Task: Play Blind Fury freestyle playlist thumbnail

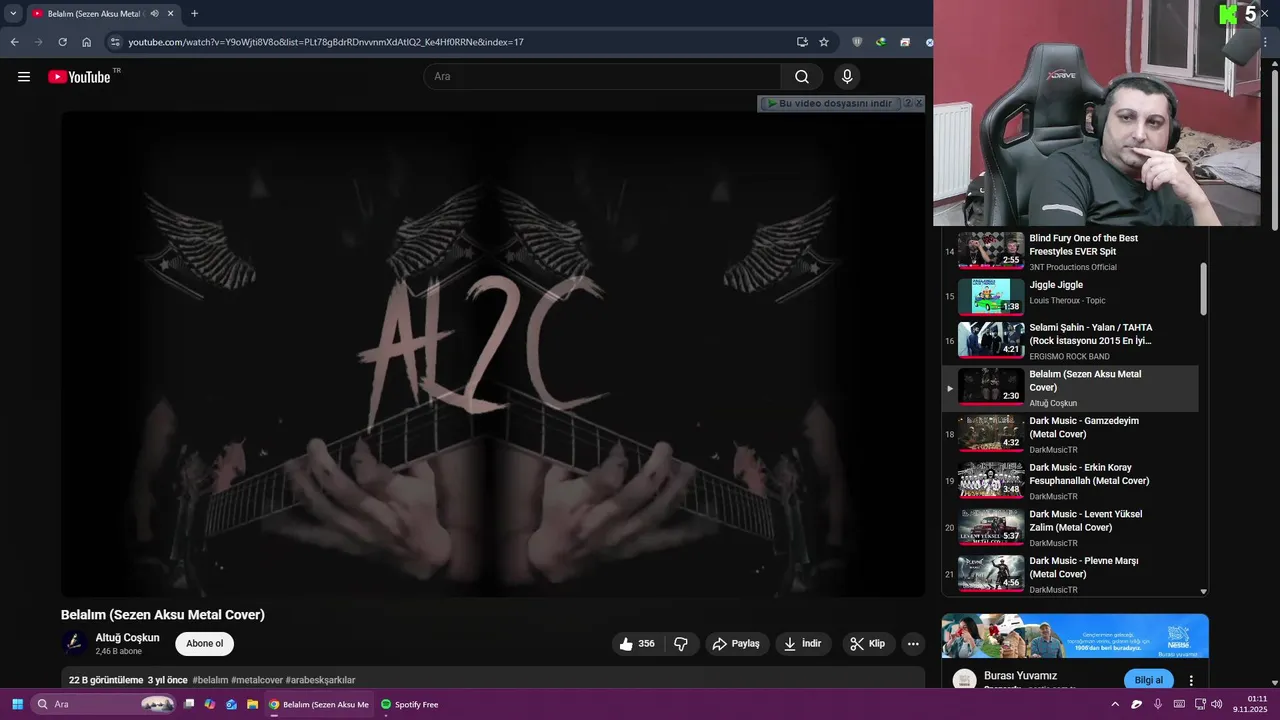Action: [991, 251]
